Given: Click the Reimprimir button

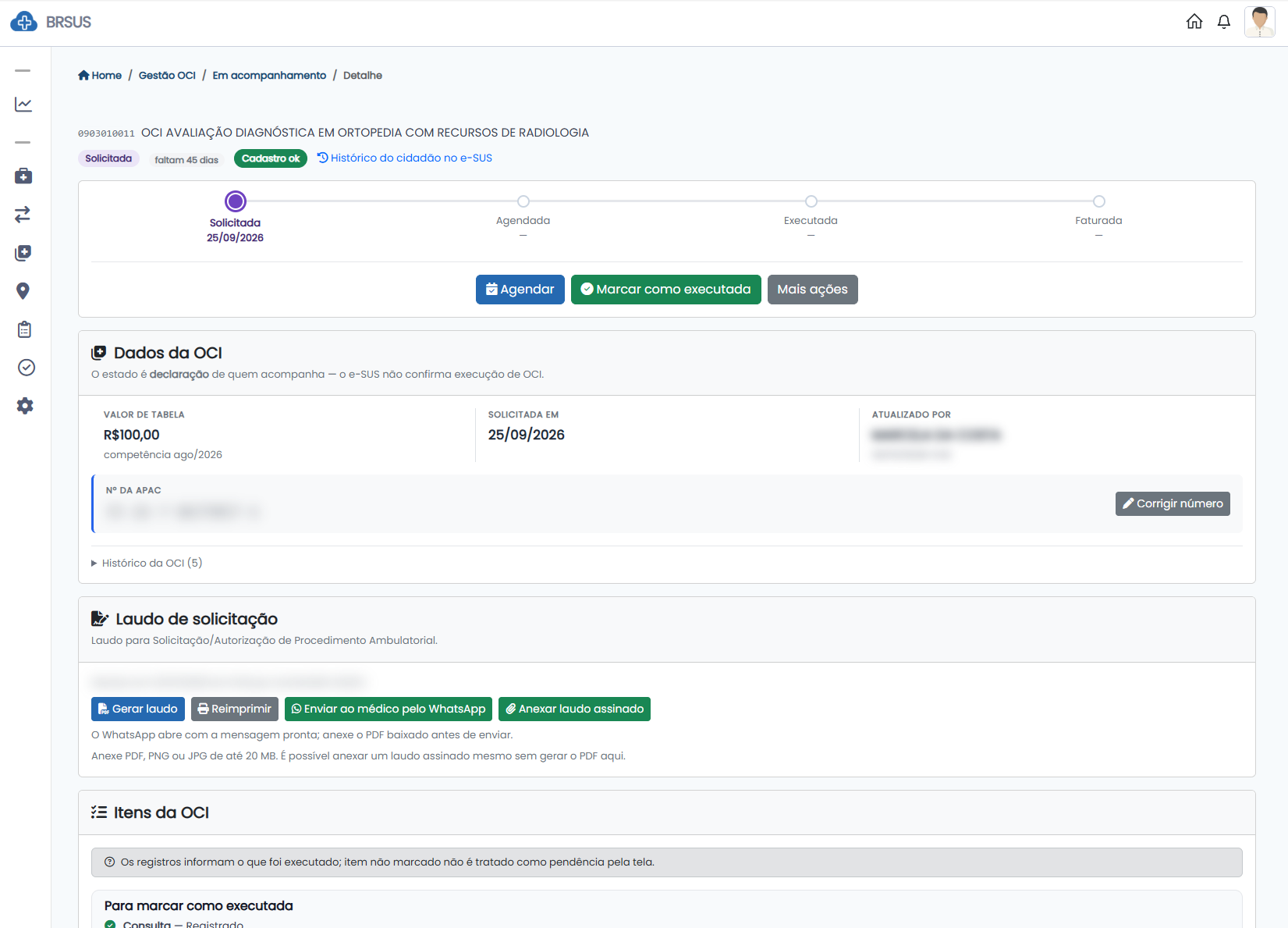Looking at the screenshot, I should tap(235, 709).
